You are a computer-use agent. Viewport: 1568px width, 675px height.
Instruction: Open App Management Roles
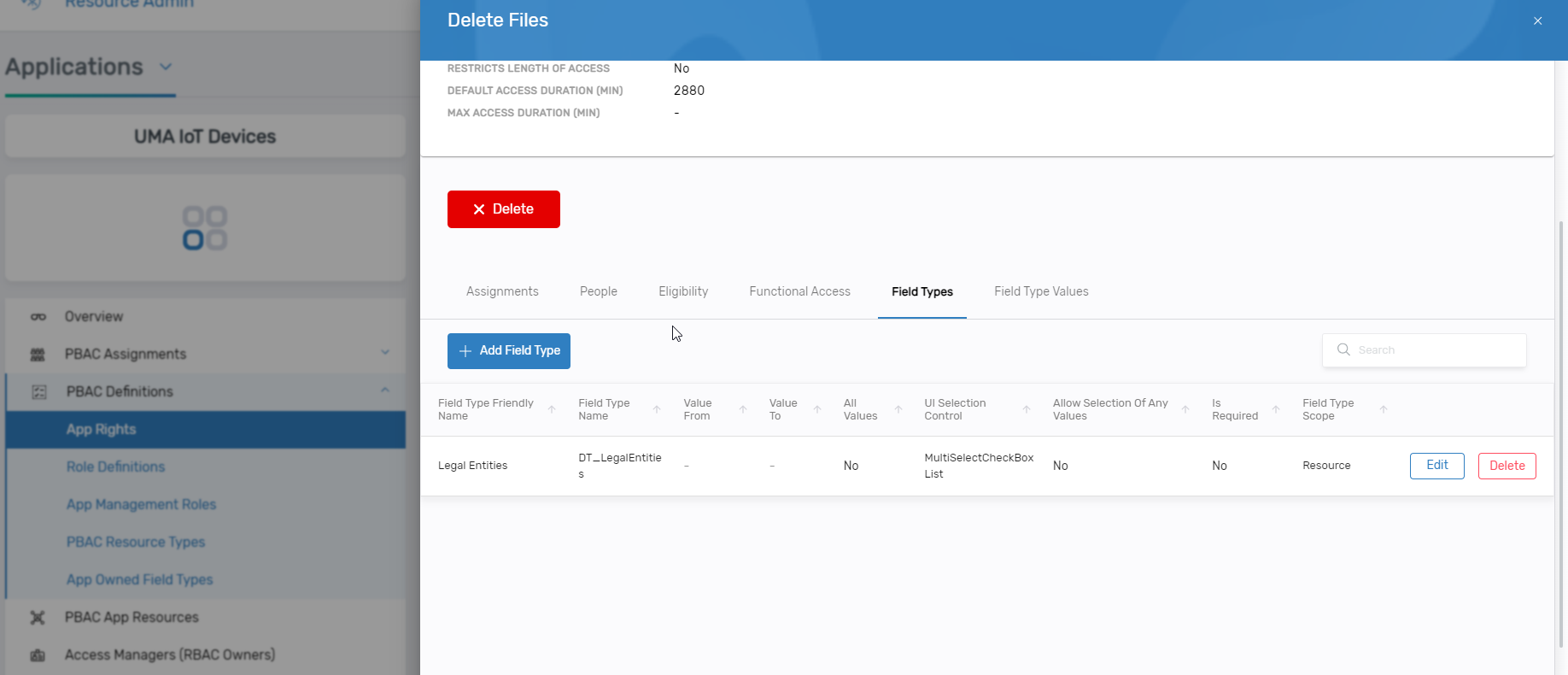[x=141, y=504]
